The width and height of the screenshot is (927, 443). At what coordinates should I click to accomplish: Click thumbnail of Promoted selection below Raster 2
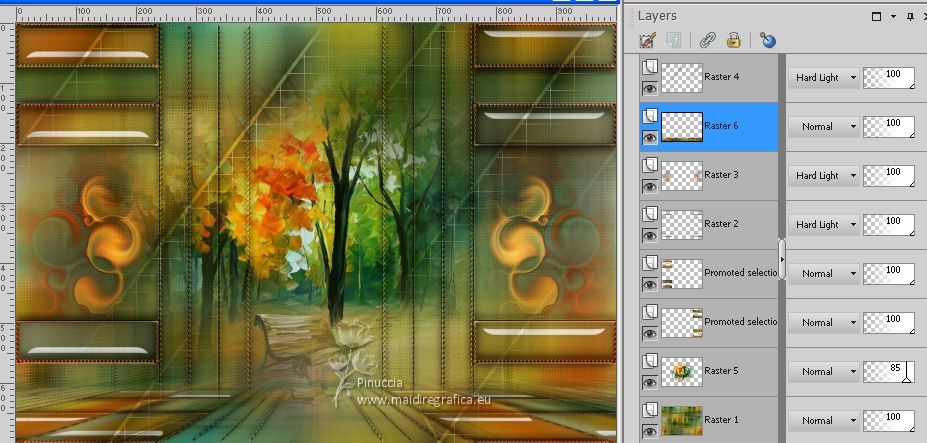(x=682, y=274)
